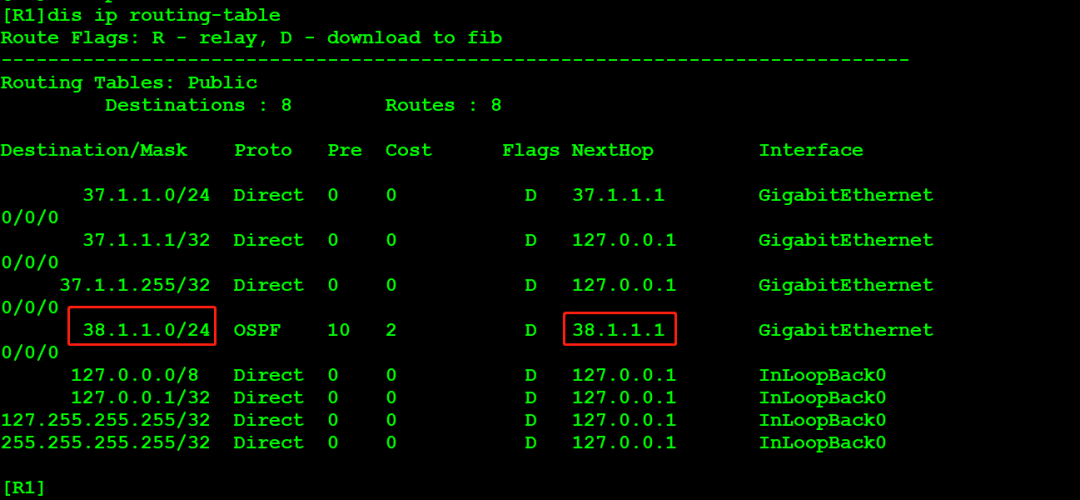Click the 'Destination/Mask' column header
This screenshot has width=1080, height=500.
pos(94,150)
